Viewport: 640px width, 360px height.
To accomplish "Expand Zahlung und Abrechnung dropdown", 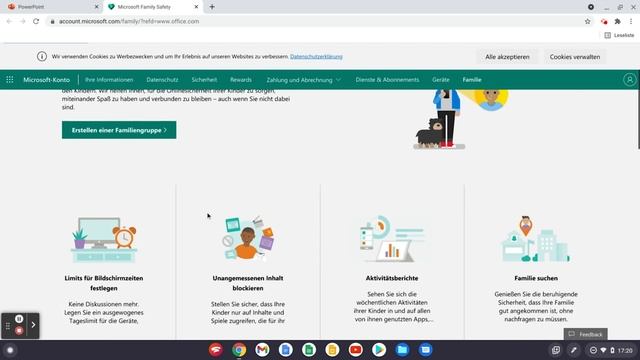I will click(x=303, y=80).
